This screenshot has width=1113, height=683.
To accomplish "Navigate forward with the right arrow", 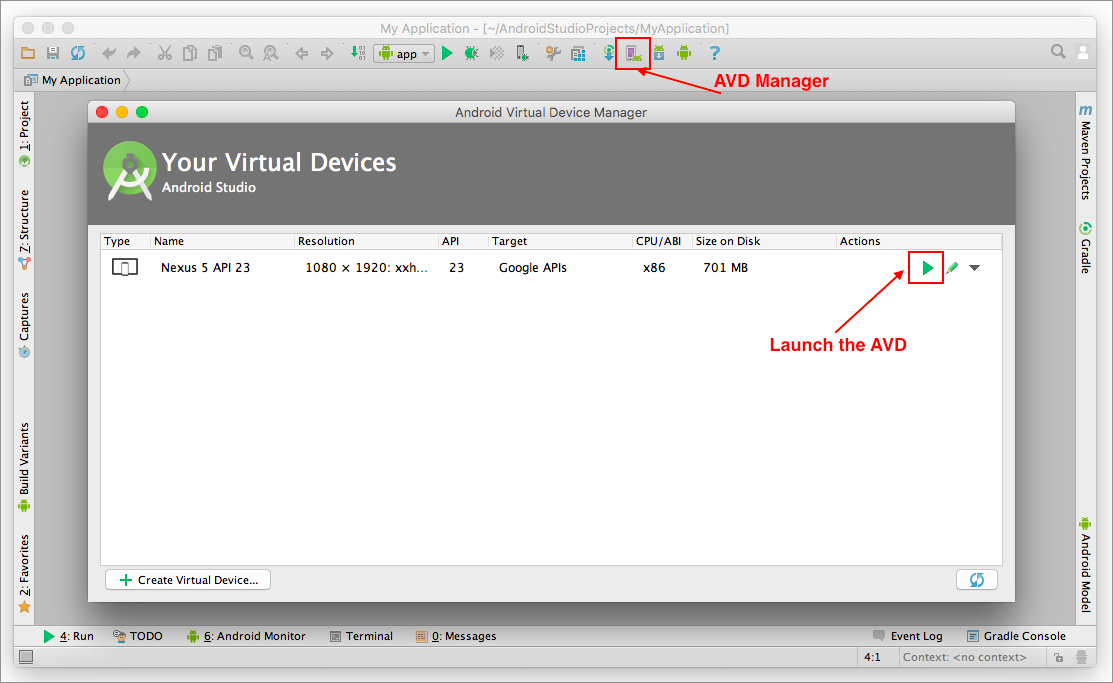I will [x=327, y=53].
